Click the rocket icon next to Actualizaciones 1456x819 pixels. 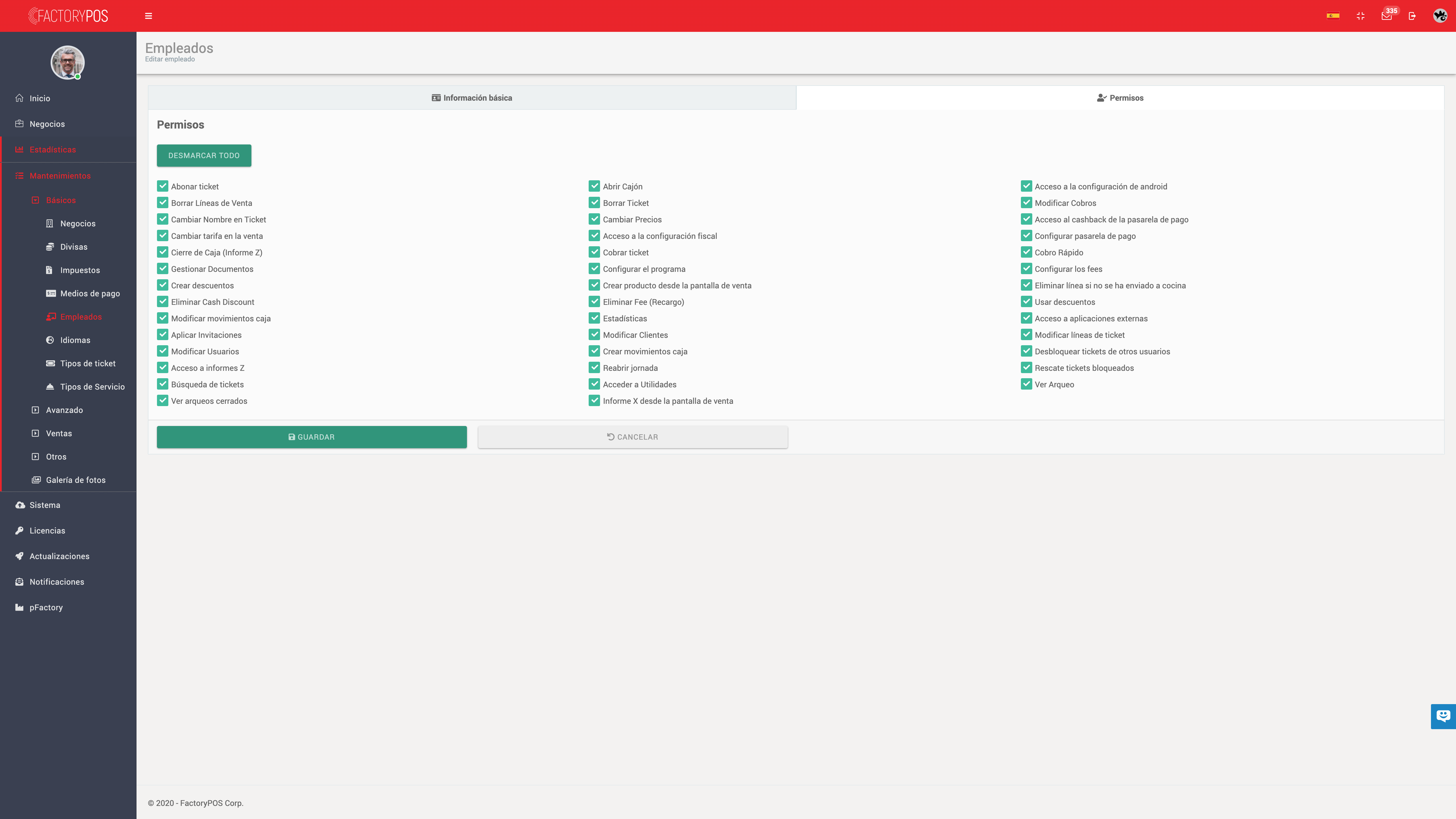pos(19,556)
